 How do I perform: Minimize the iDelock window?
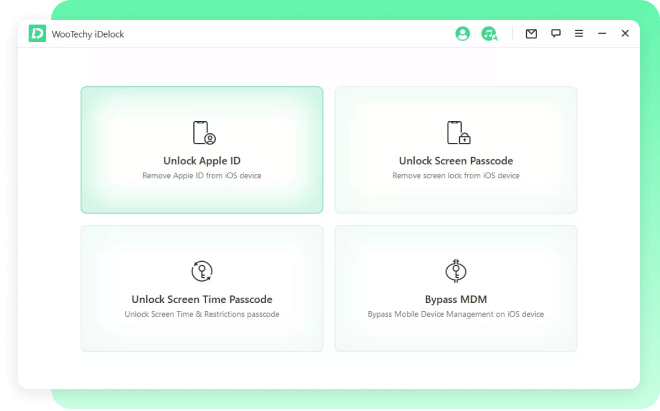[602, 34]
